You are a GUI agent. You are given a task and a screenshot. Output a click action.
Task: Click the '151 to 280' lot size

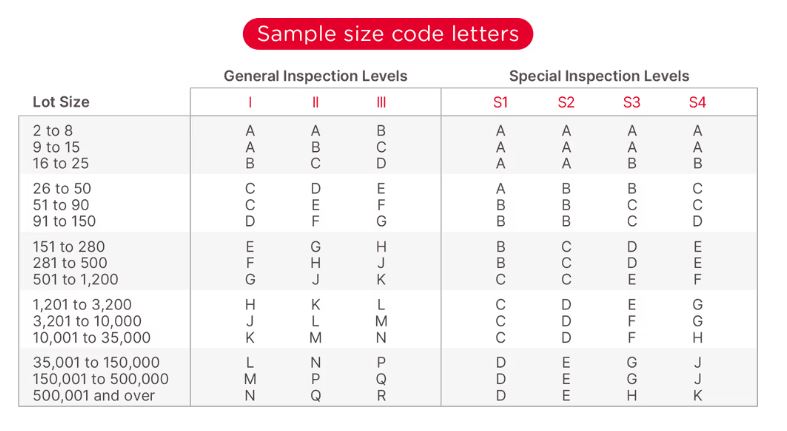[x=69, y=246]
